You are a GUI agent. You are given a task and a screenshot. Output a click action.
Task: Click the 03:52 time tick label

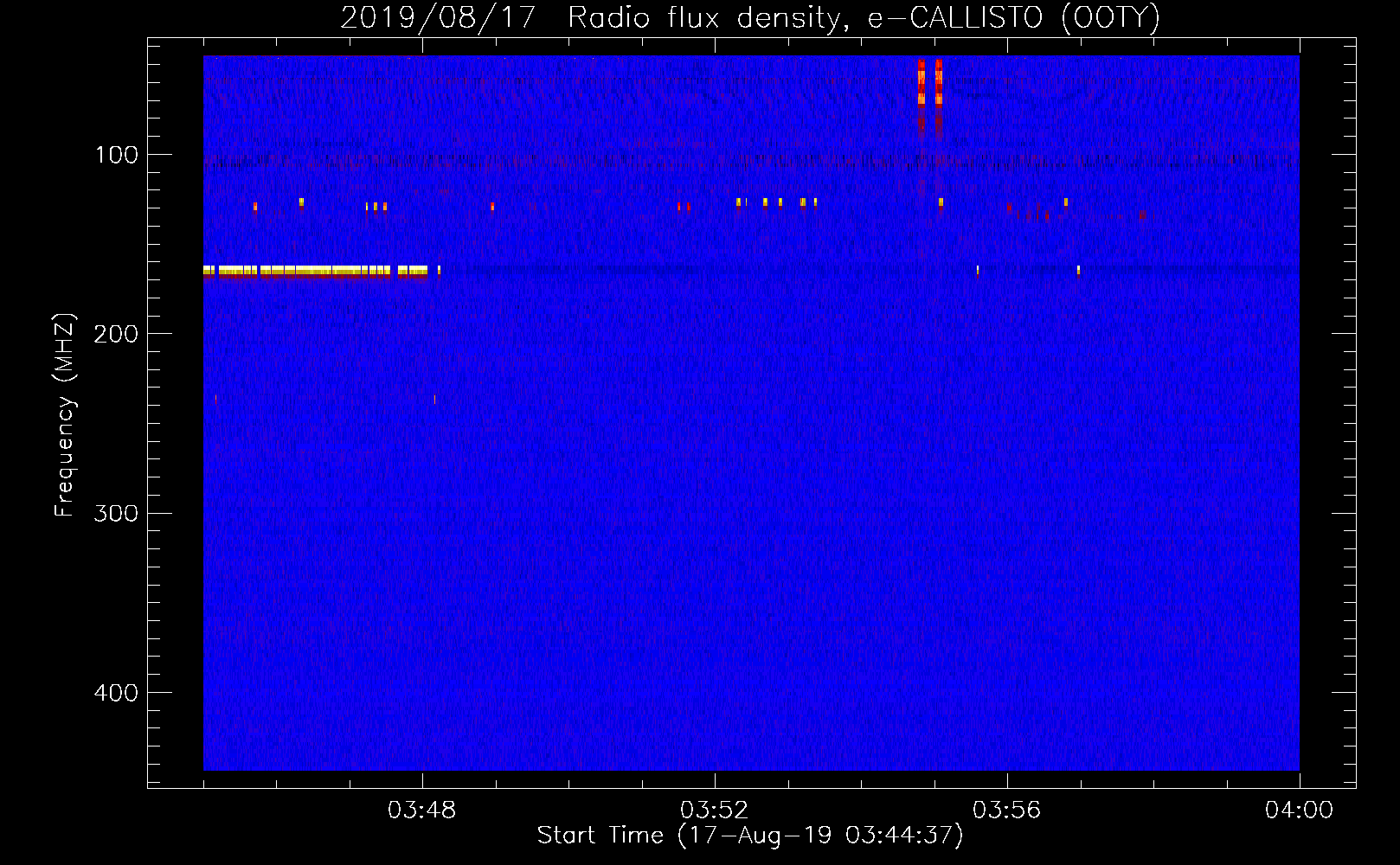point(715,811)
